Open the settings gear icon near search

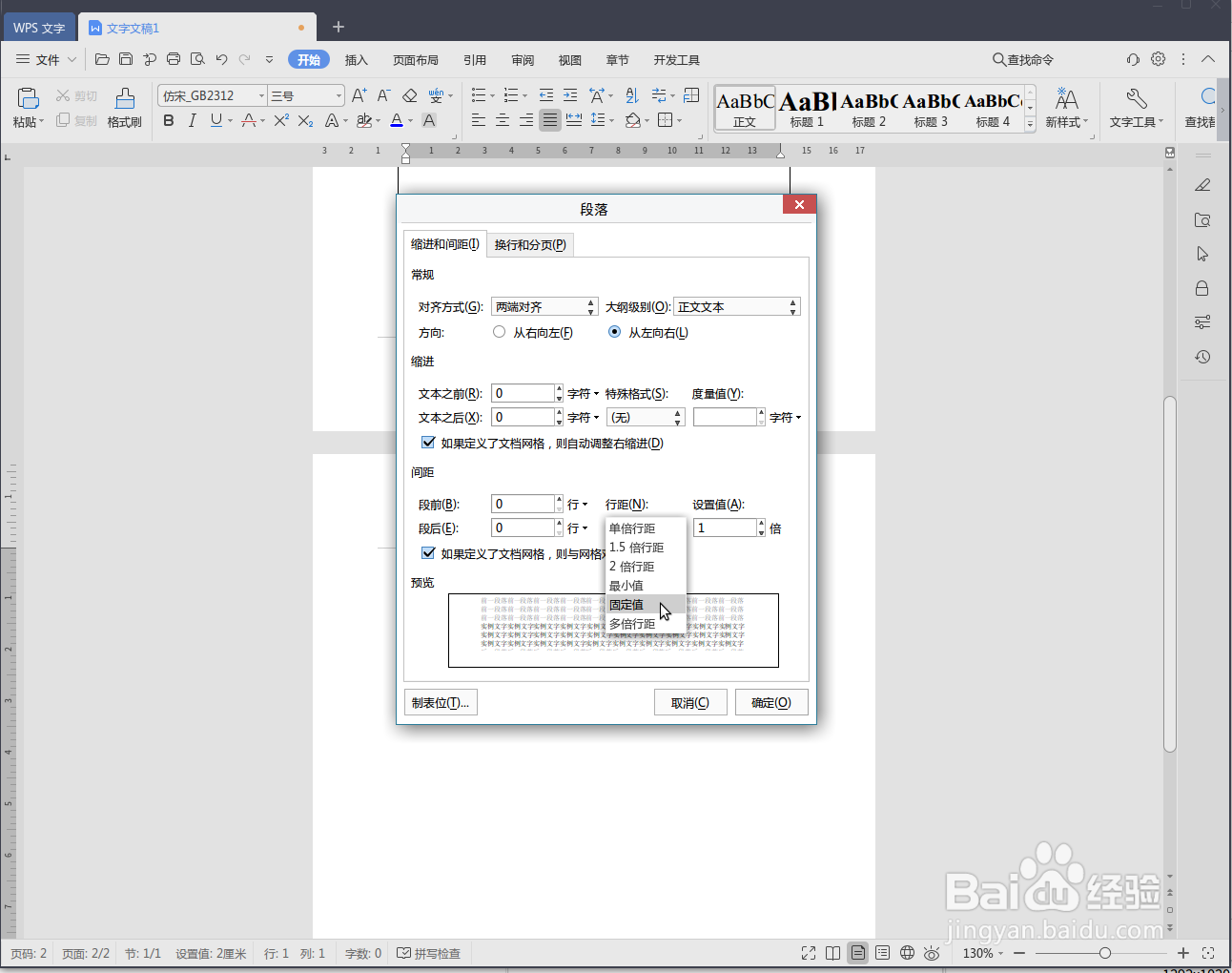[1158, 59]
